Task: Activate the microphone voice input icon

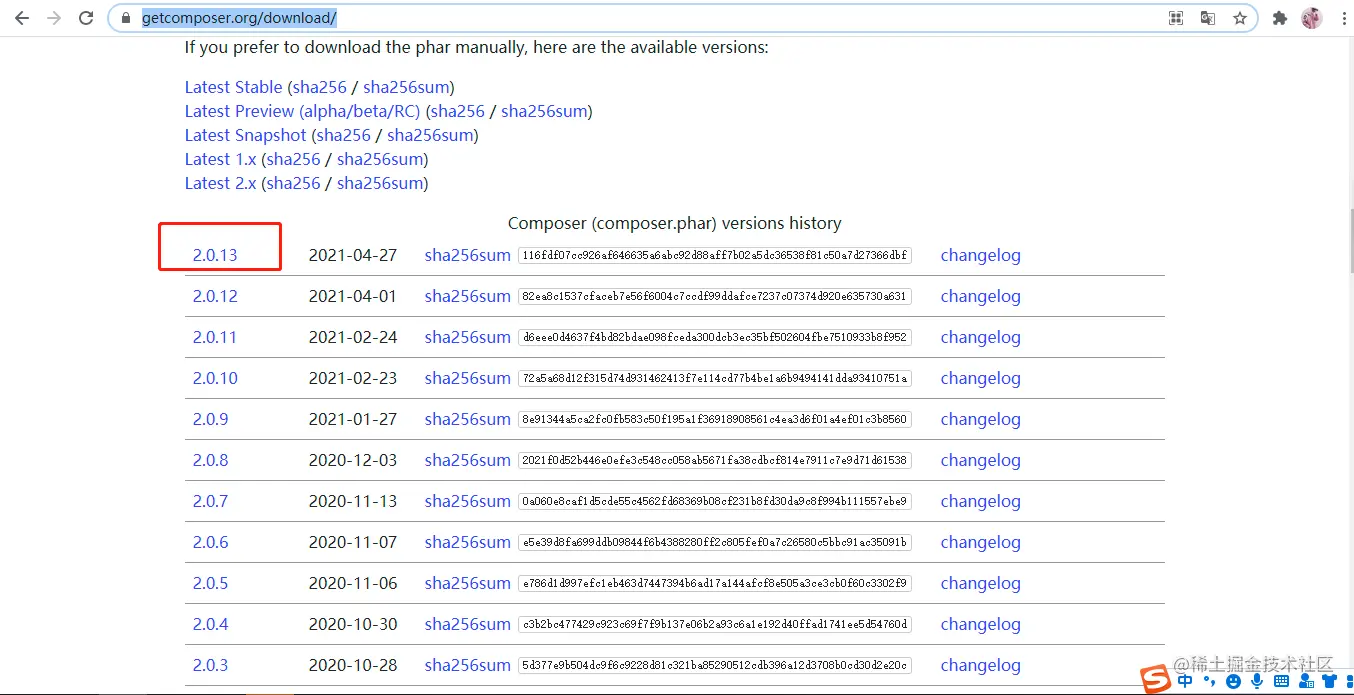Action: click(x=1257, y=681)
